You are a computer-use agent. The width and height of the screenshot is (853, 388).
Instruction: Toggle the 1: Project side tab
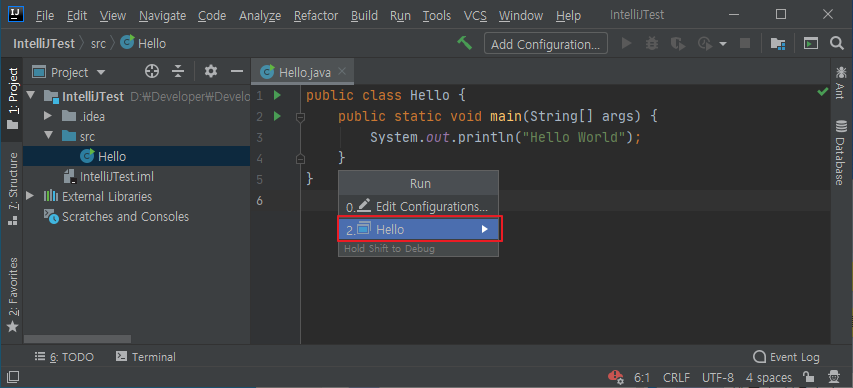pyautogui.click(x=12, y=98)
